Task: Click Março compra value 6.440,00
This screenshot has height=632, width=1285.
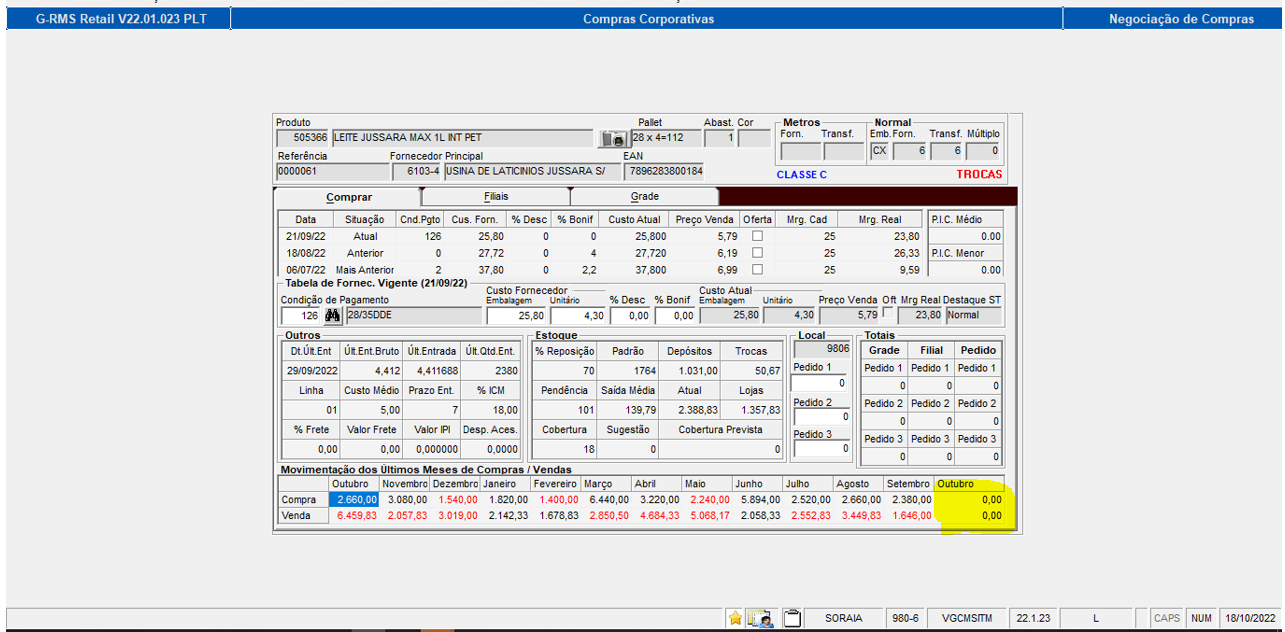Action: [x=606, y=499]
